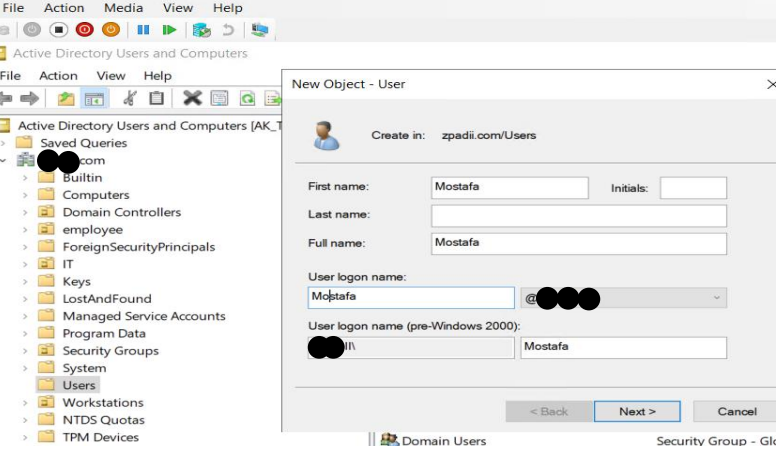This screenshot has width=779, height=449.
Task: Click the Enhanced Session monitors icon
Action: (259, 30)
